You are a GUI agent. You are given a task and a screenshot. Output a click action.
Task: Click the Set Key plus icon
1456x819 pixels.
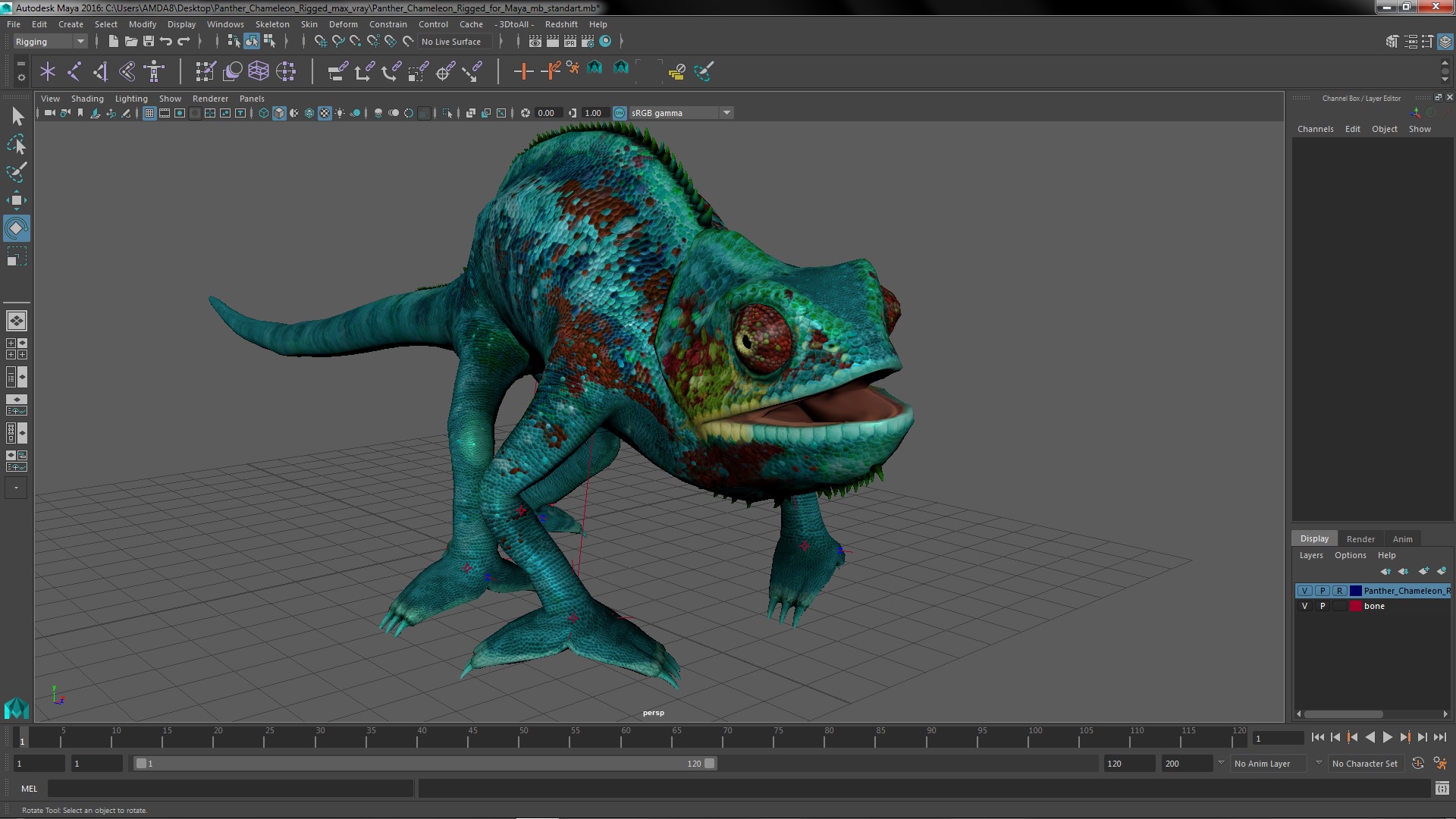pos(522,71)
